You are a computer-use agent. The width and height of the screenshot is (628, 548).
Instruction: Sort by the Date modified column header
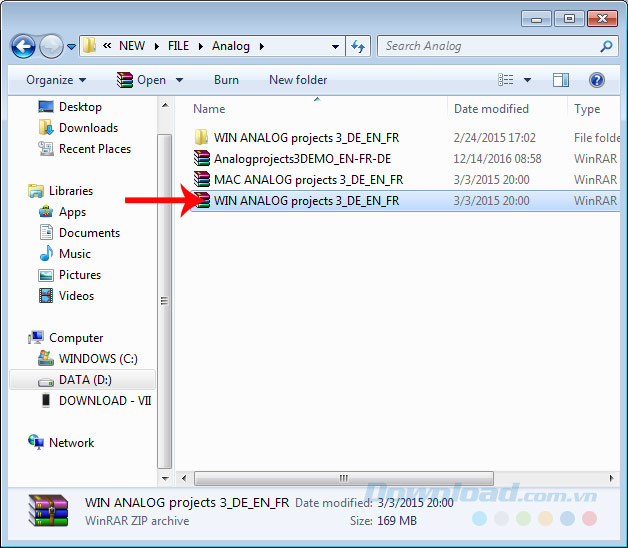point(491,109)
